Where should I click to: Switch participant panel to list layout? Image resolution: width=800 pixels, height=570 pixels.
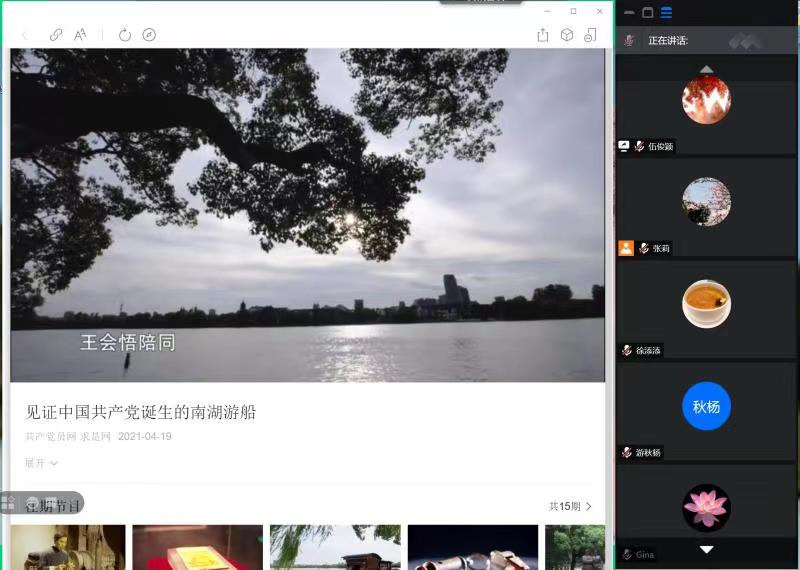[666, 13]
